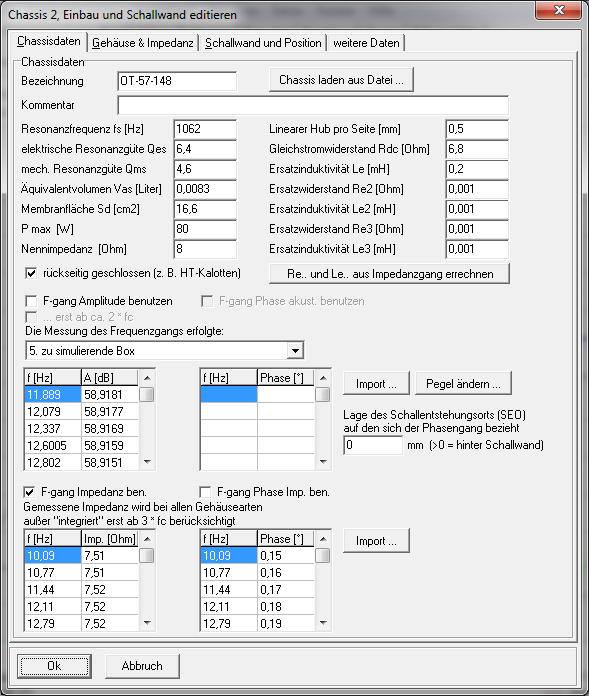
Task: Click the Qes field with 6,4
Action: tap(205, 149)
